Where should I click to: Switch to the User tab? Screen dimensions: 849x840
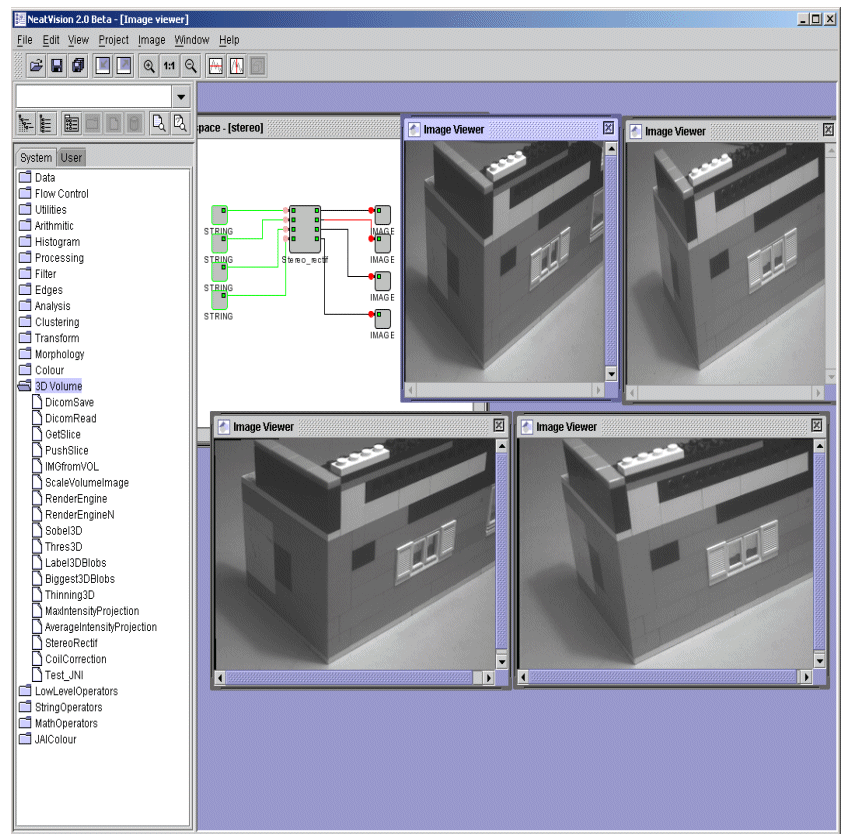[x=72, y=157]
